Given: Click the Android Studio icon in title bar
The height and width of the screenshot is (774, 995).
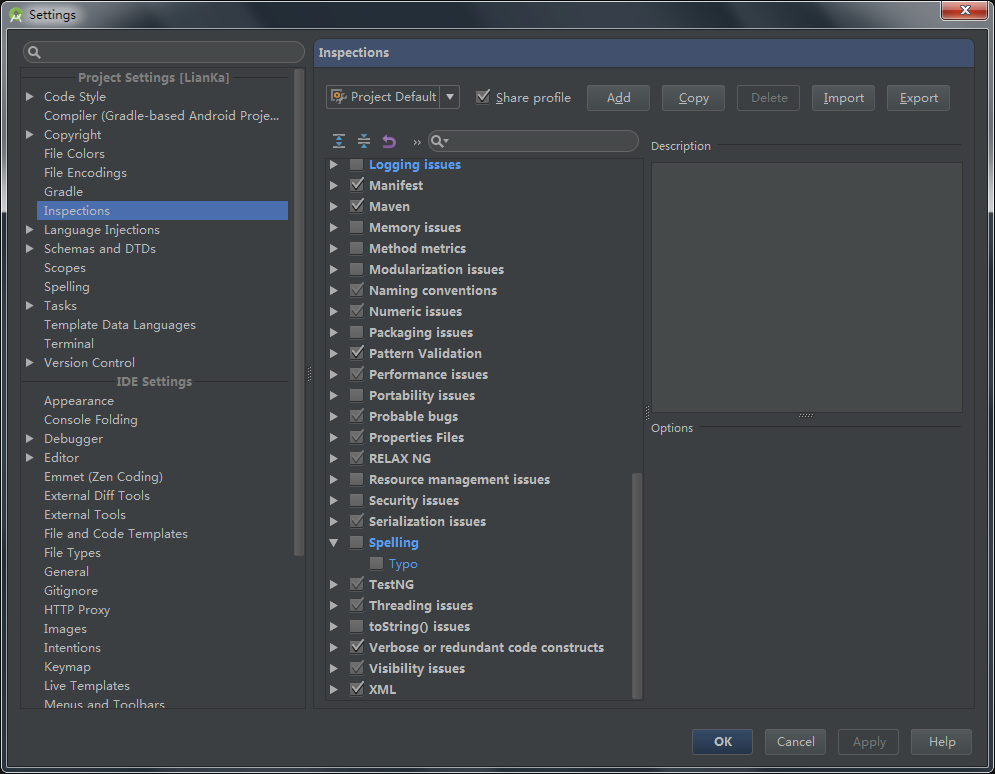Looking at the screenshot, I should [16, 15].
